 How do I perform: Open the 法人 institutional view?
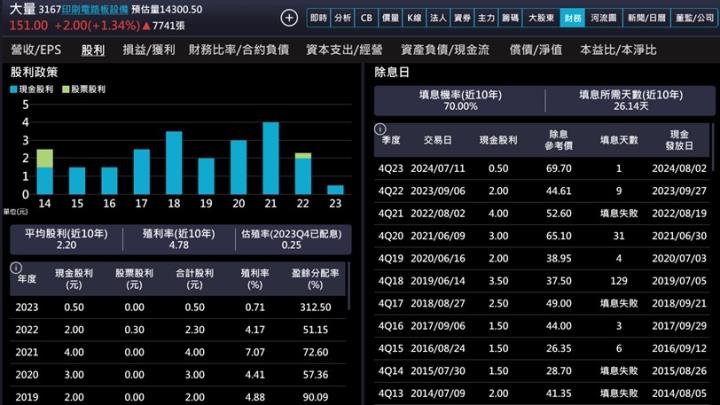(x=437, y=18)
